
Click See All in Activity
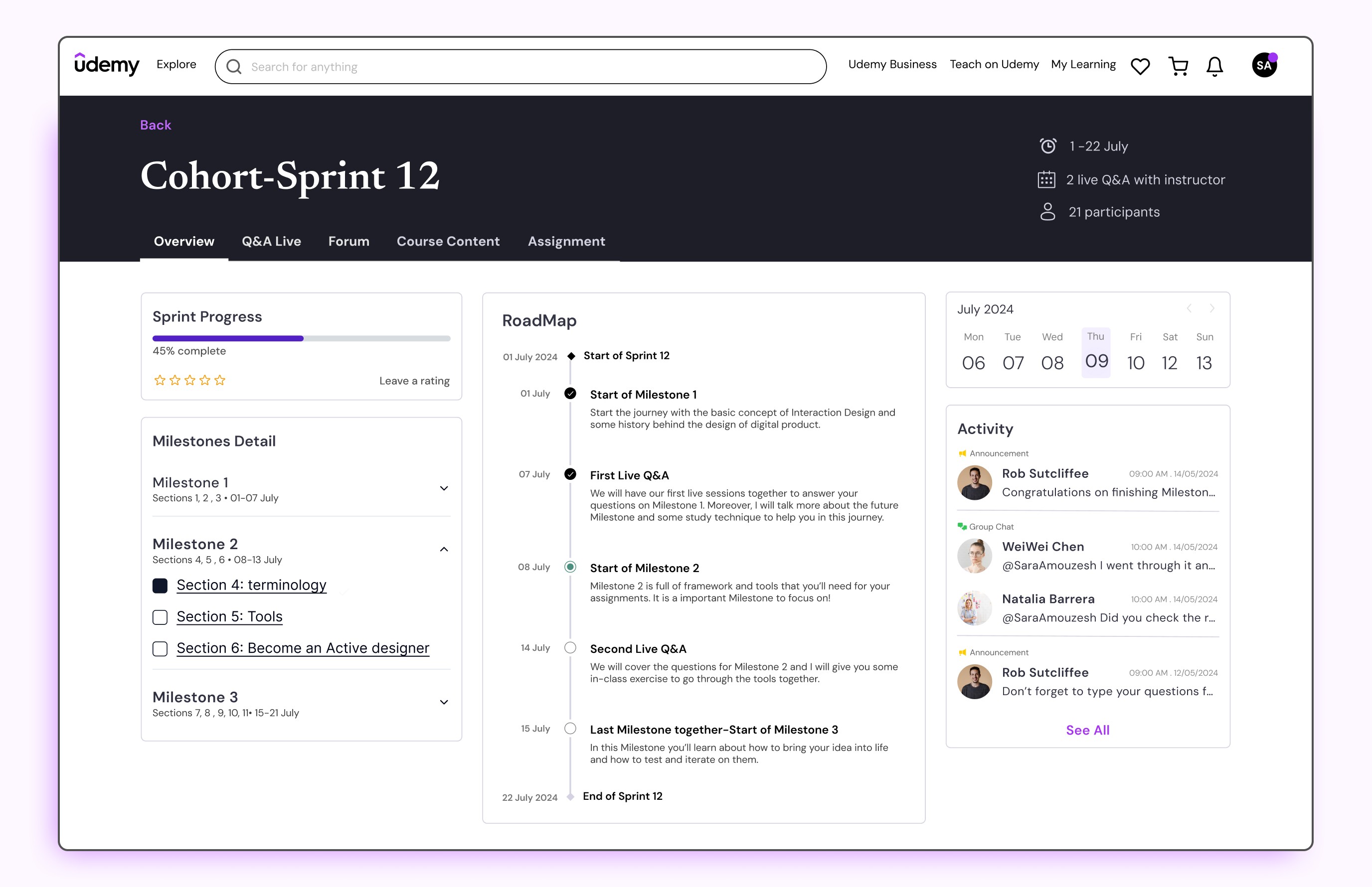(x=1087, y=730)
